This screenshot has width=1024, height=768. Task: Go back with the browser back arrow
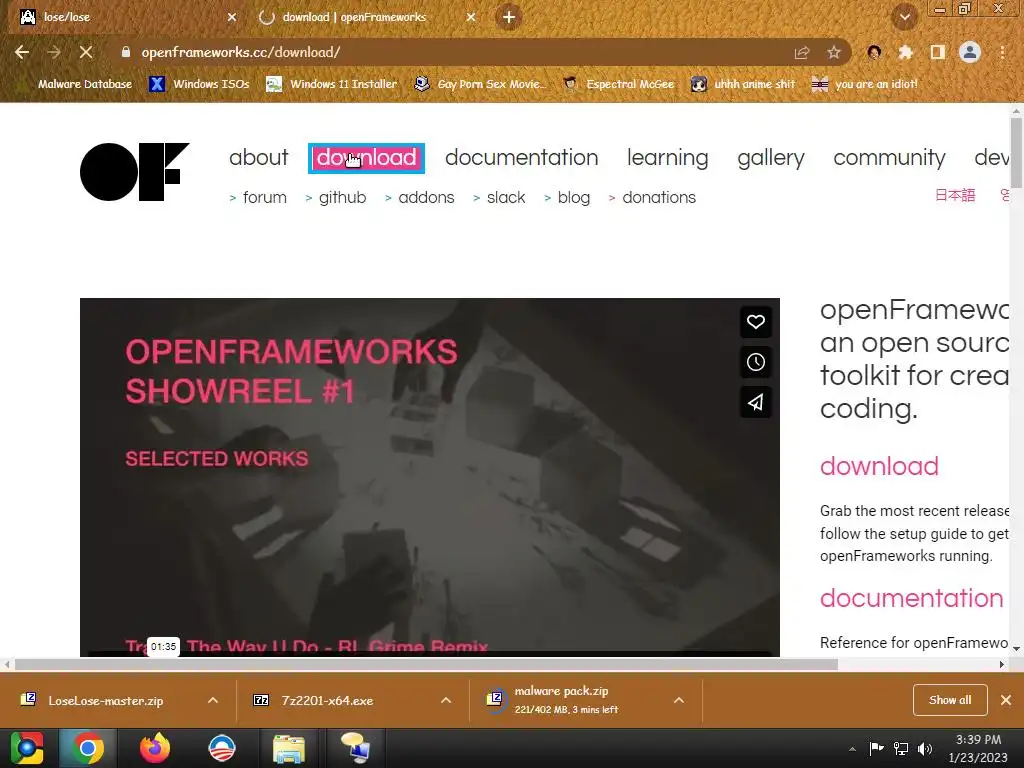pyautogui.click(x=22, y=52)
